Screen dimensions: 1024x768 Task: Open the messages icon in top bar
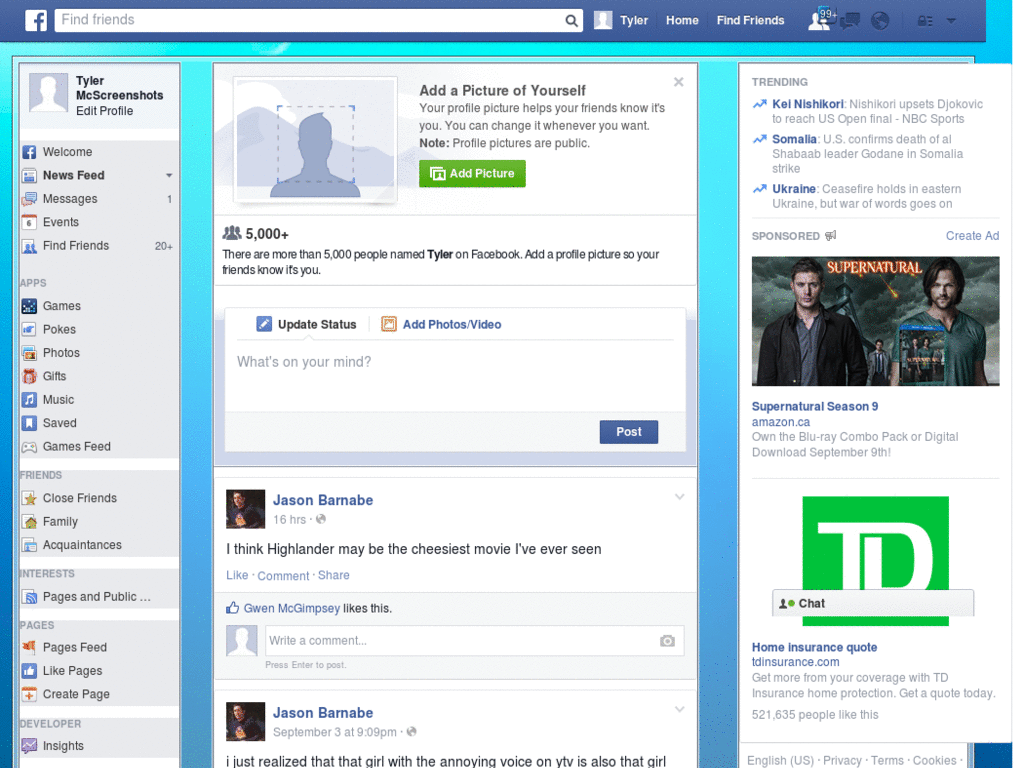850,21
